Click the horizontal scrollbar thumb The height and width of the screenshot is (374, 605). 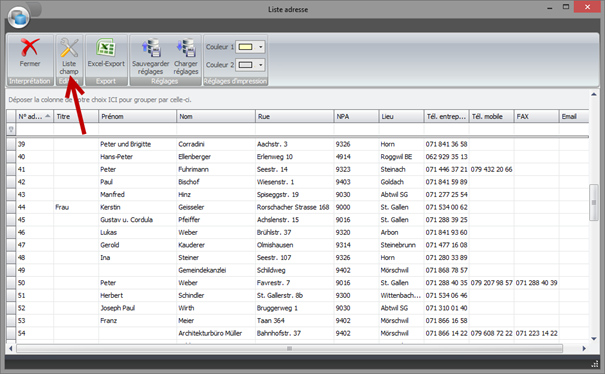tap(289, 348)
